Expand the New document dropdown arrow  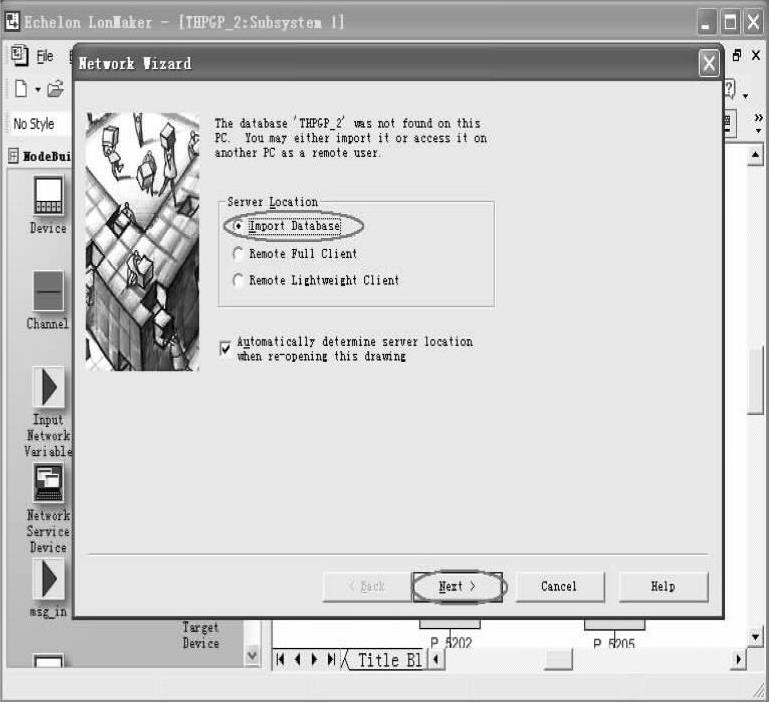38,90
